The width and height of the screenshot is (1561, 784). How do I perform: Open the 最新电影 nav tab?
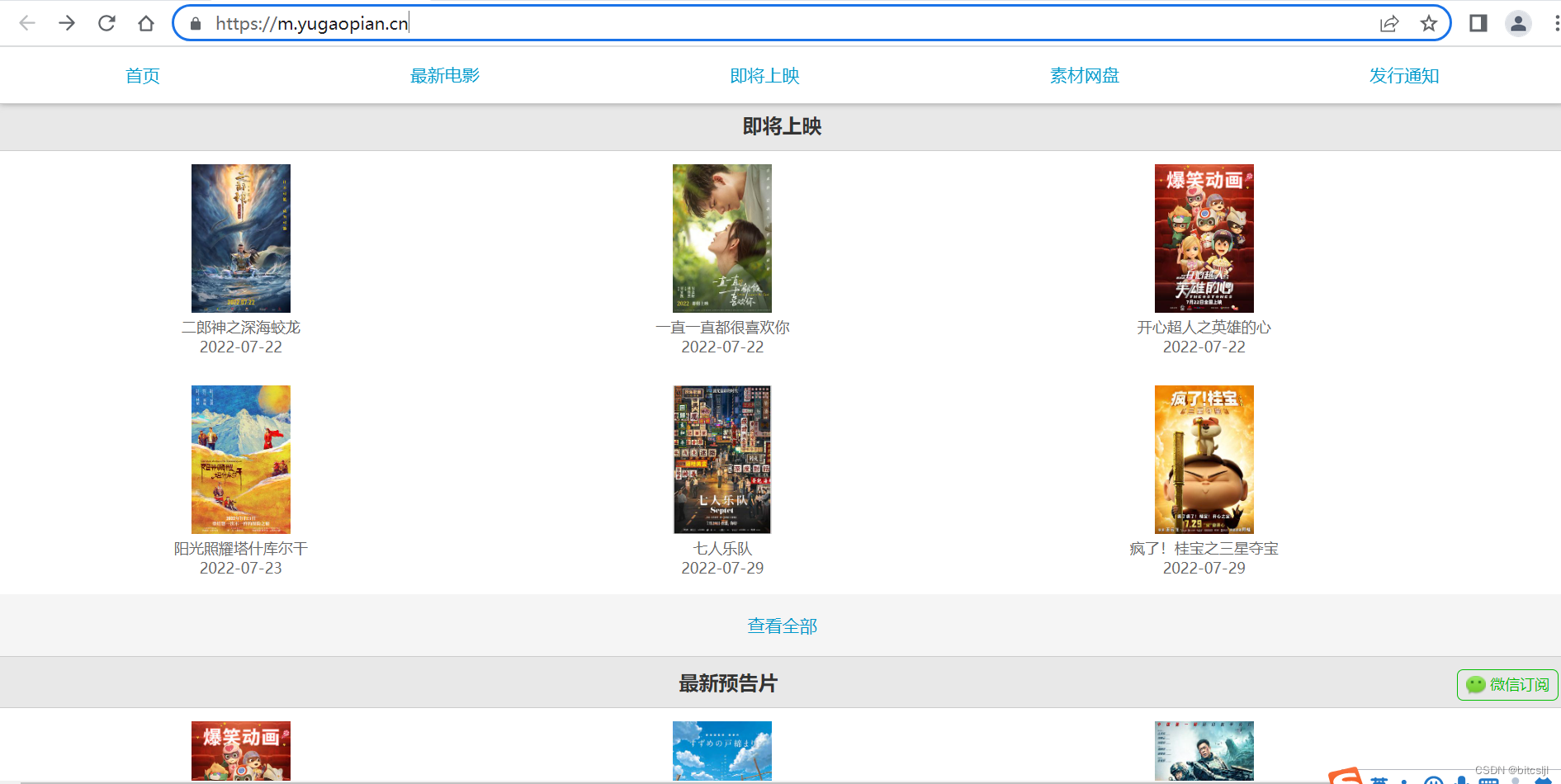pos(445,76)
